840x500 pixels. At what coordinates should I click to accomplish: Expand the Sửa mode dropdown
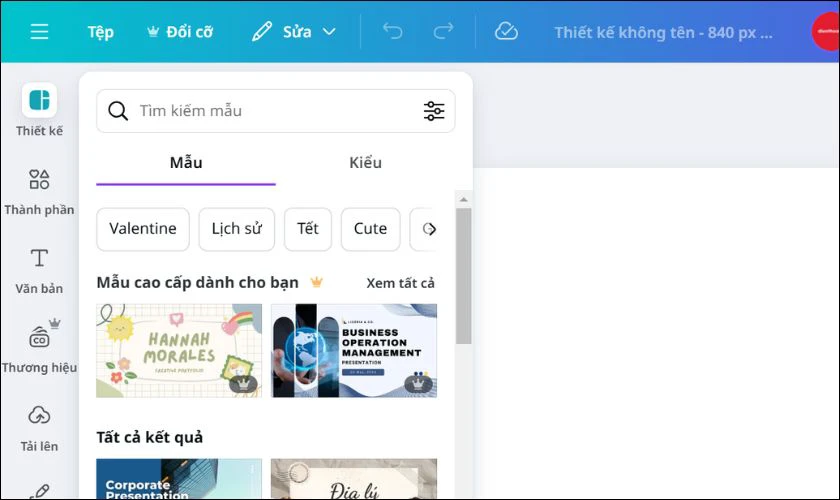[329, 32]
